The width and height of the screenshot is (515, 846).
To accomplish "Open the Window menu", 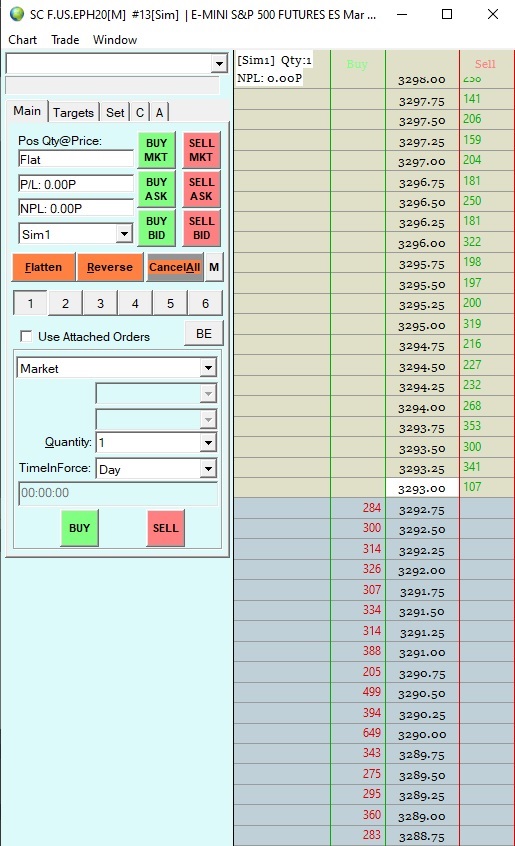I will [115, 40].
